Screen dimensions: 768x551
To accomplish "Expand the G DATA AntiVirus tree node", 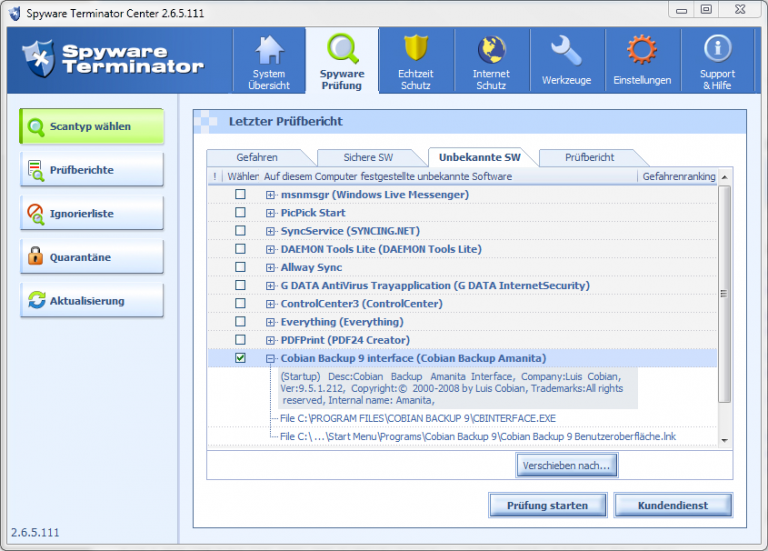I will pos(270,286).
